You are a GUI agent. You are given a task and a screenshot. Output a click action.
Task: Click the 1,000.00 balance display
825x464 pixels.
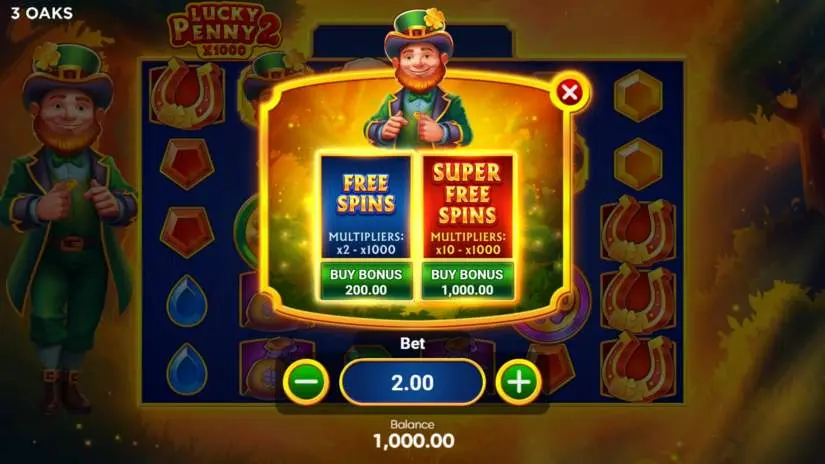click(414, 441)
